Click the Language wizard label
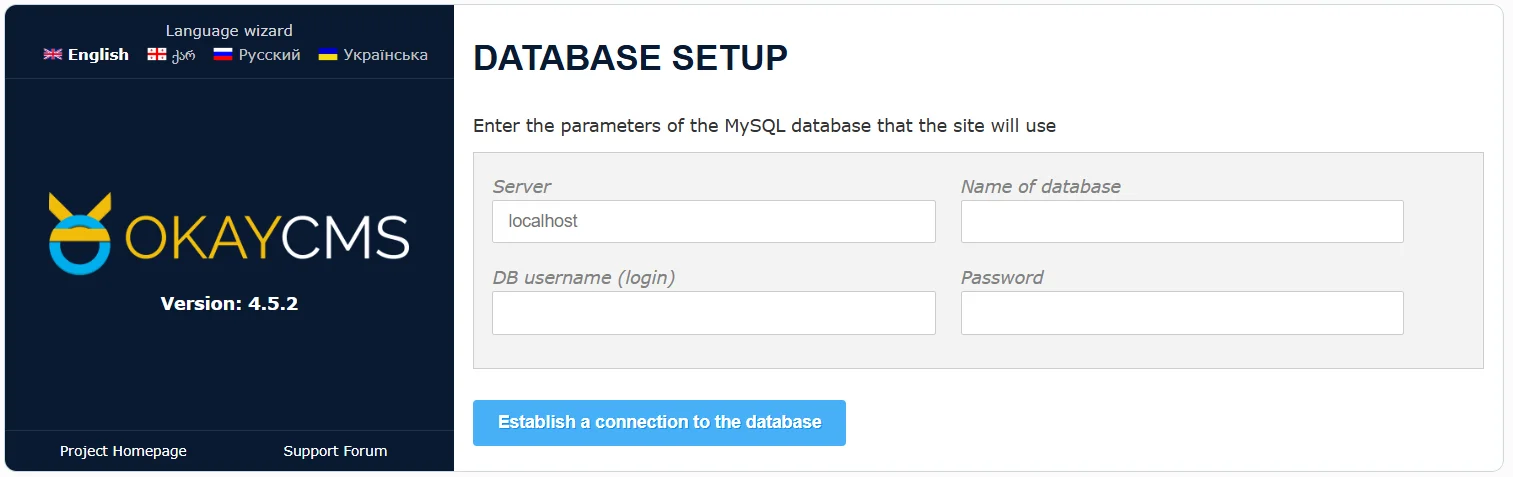This screenshot has height=477, width=1513. [x=229, y=31]
